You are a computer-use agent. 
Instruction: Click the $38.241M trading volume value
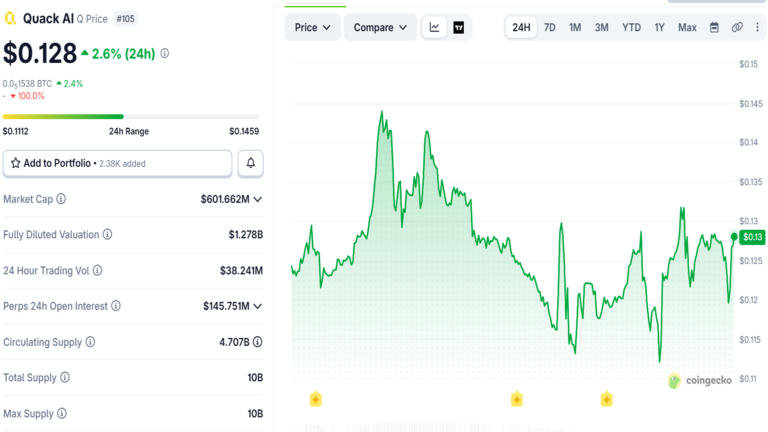point(241,270)
